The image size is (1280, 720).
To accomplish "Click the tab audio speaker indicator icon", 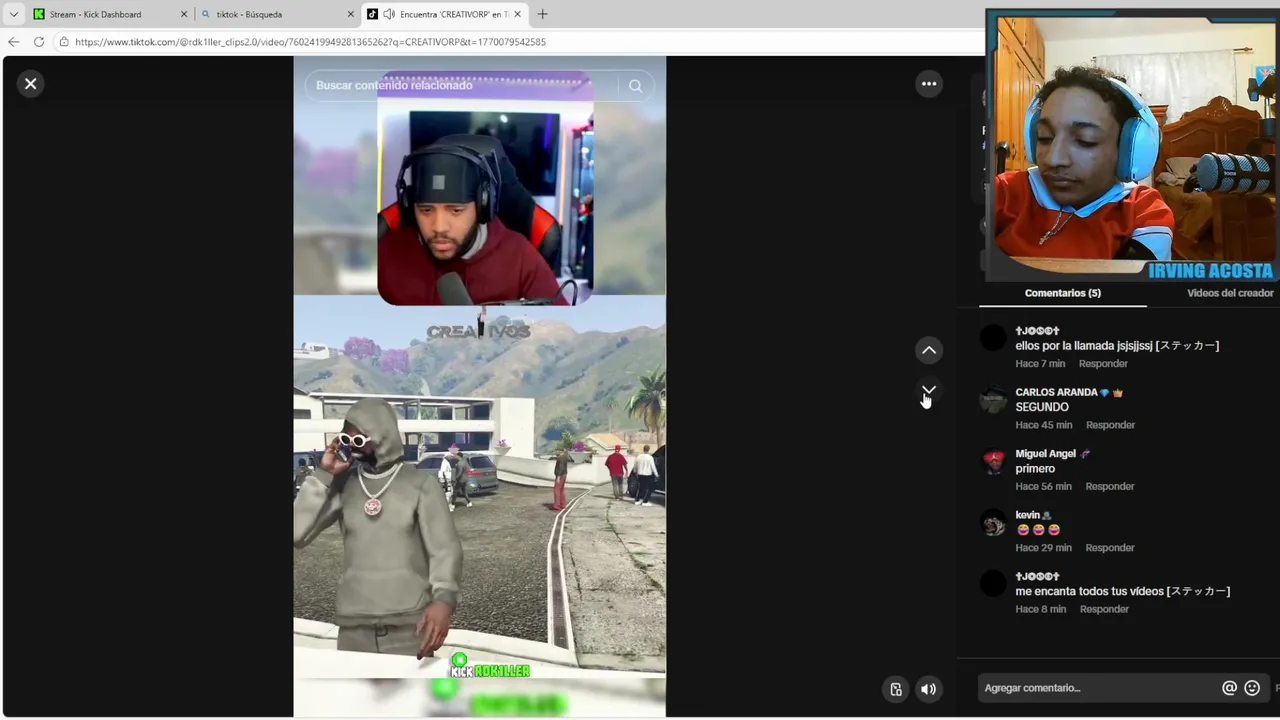I will [389, 14].
